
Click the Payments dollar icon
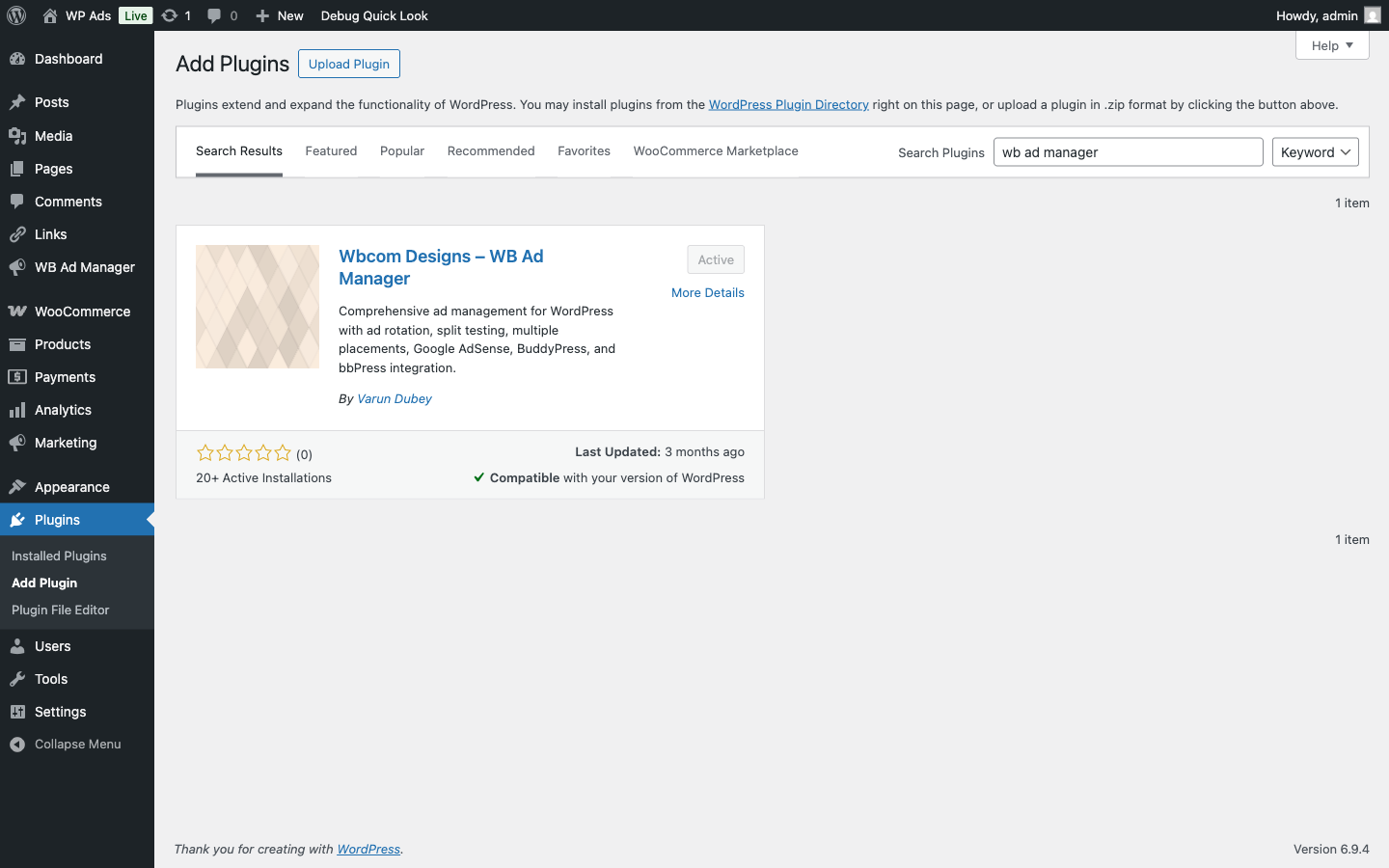(17, 377)
